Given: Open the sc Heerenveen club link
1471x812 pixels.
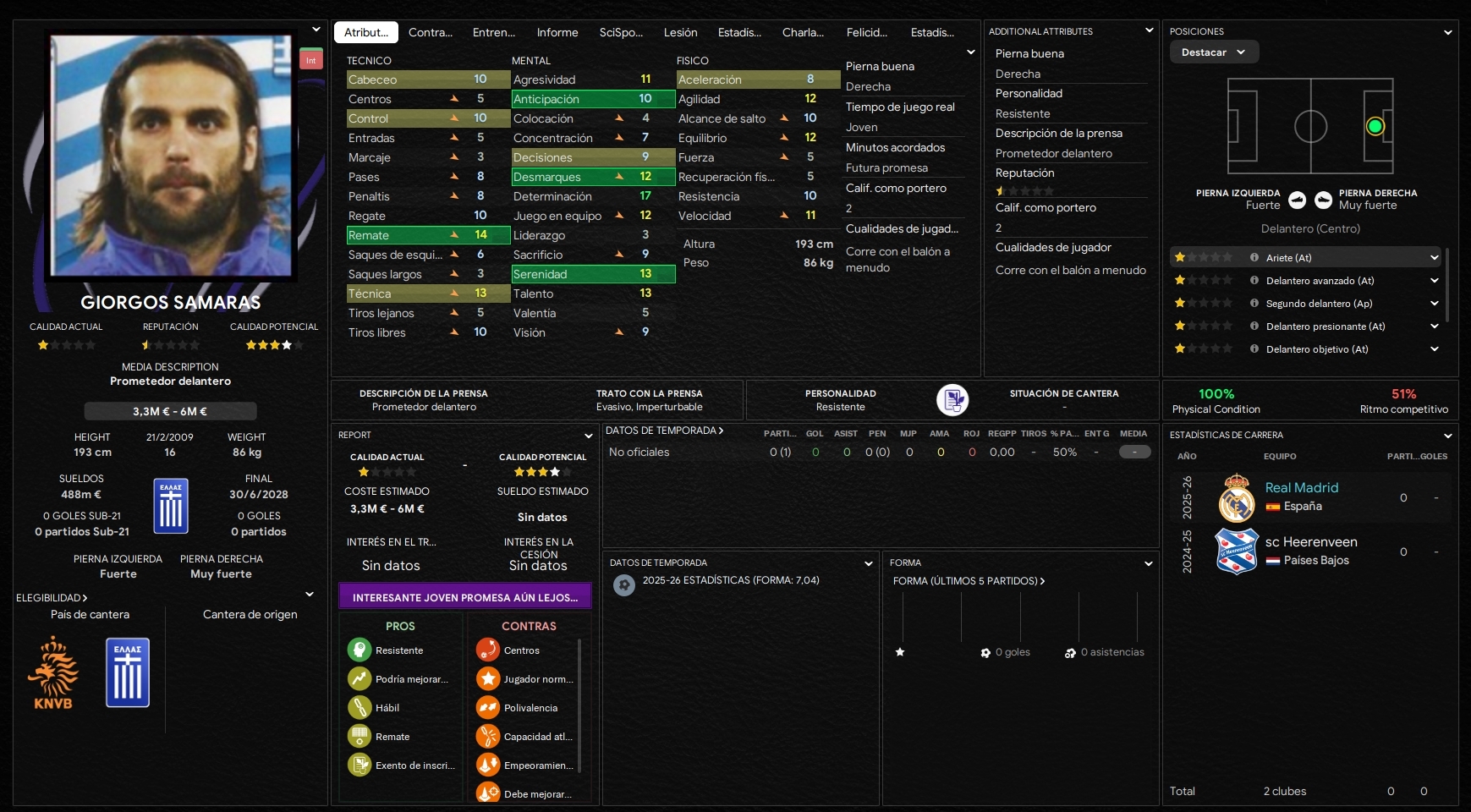Looking at the screenshot, I should coord(1311,541).
